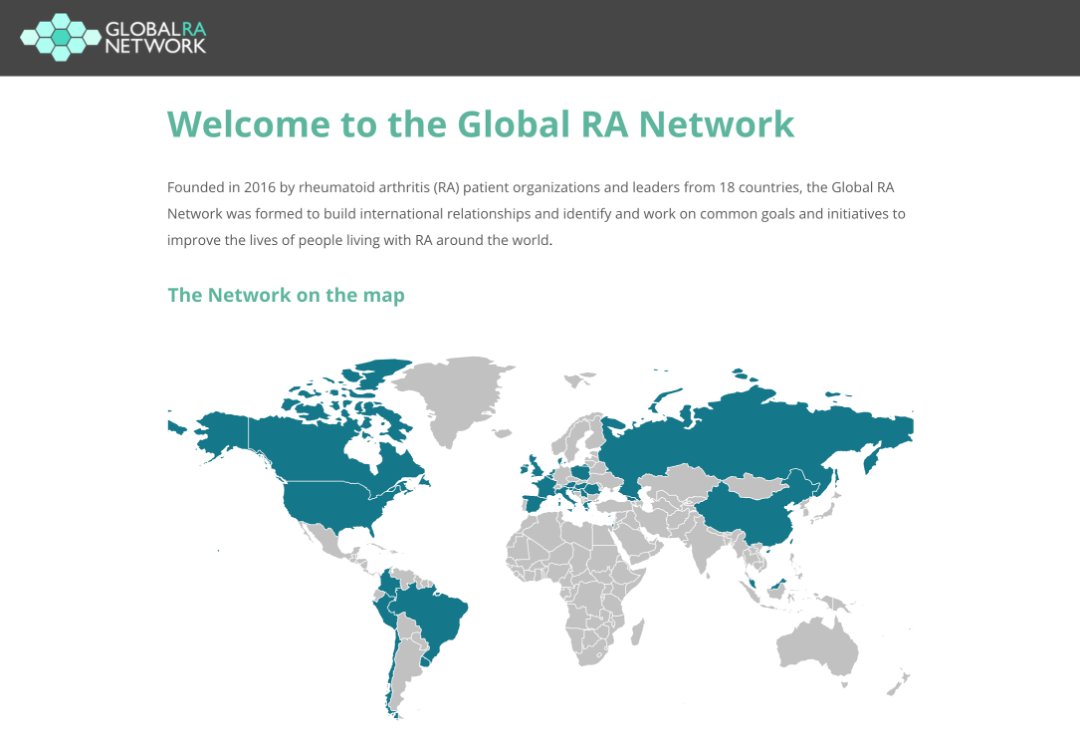Select Spain on the world map

532,503
